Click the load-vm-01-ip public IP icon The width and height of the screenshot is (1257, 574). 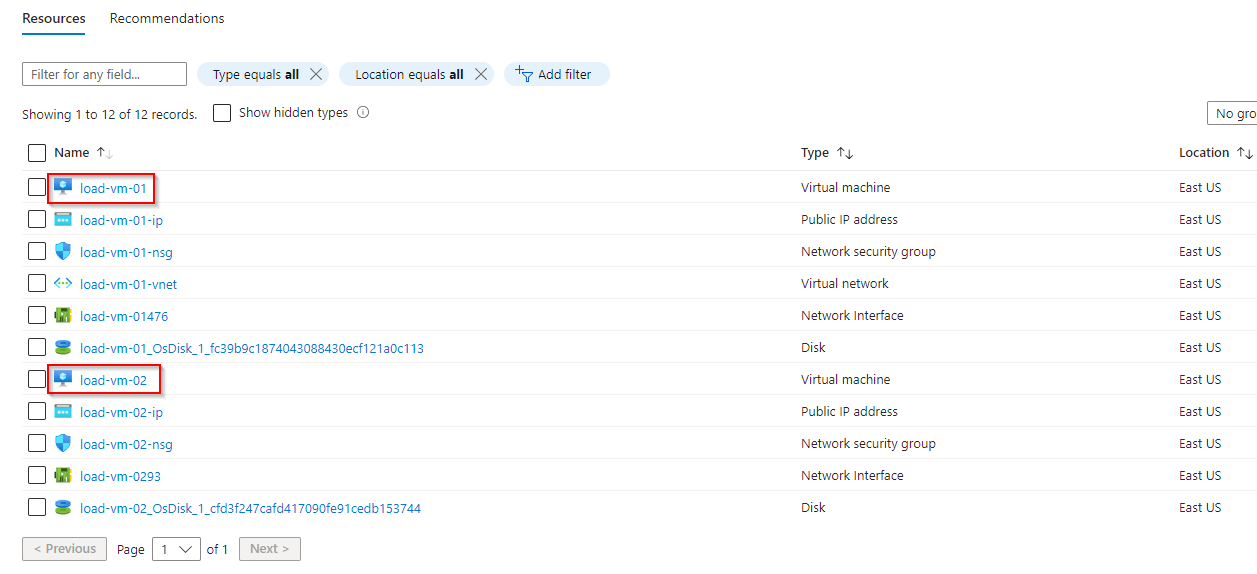point(63,219)
